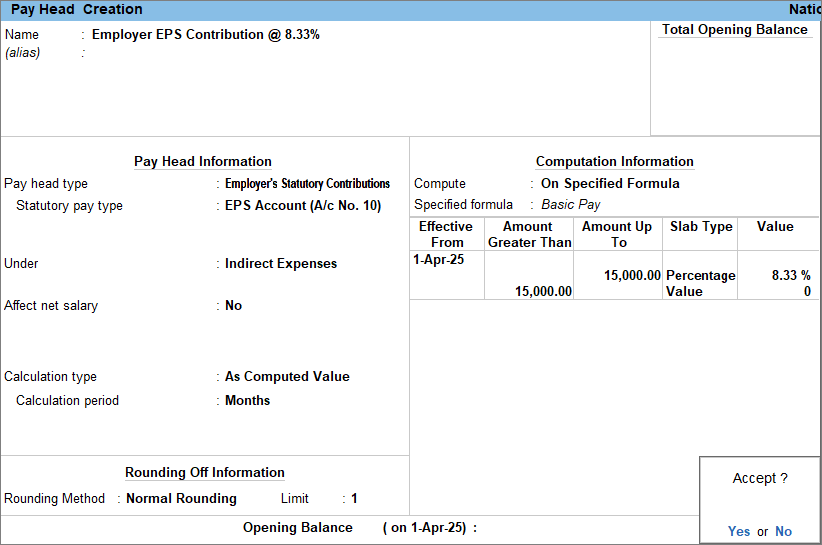
Task: Select Calculation period Months value
Action: click(247, 401)
